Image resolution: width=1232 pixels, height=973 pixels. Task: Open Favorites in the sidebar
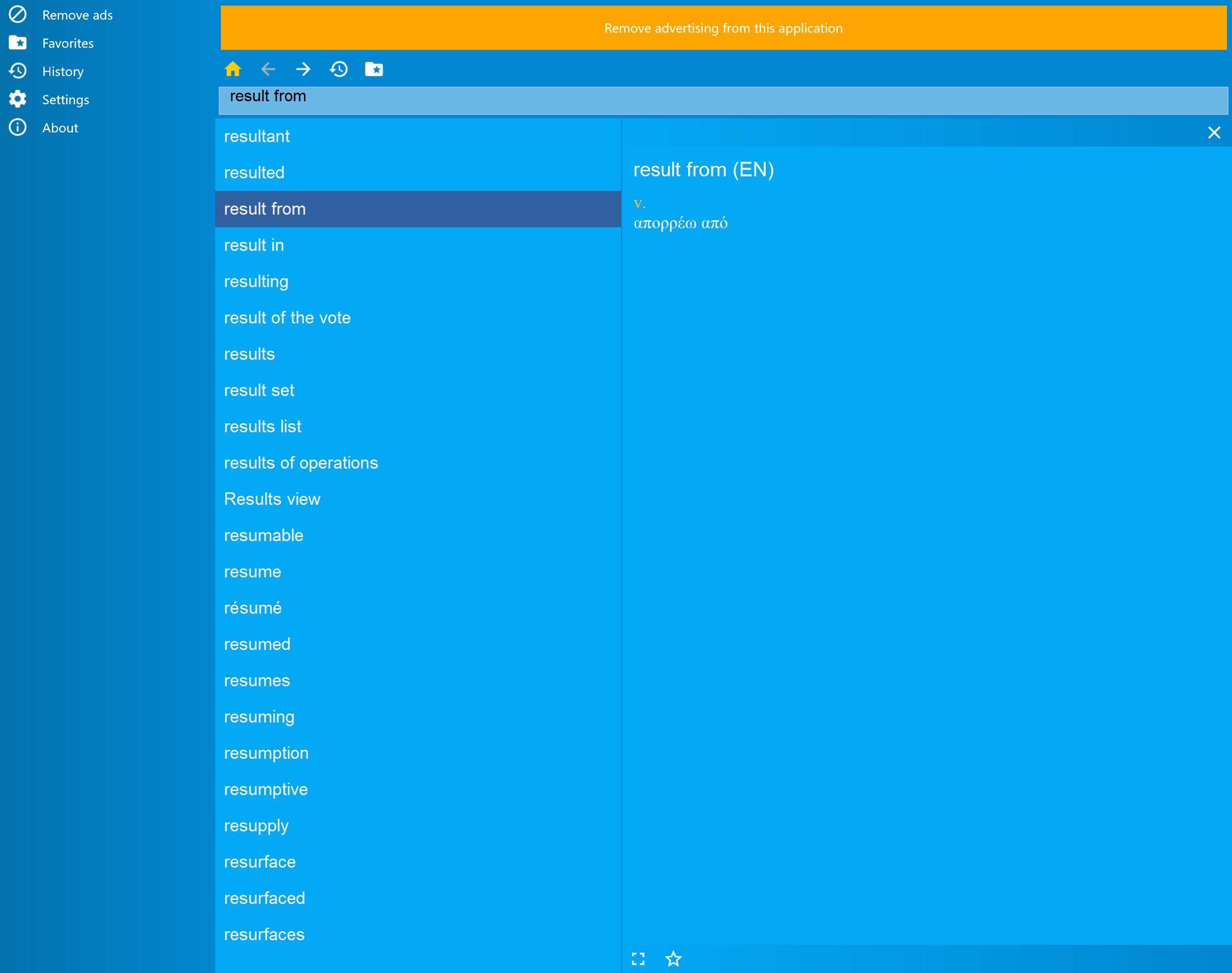pos(67,43)
